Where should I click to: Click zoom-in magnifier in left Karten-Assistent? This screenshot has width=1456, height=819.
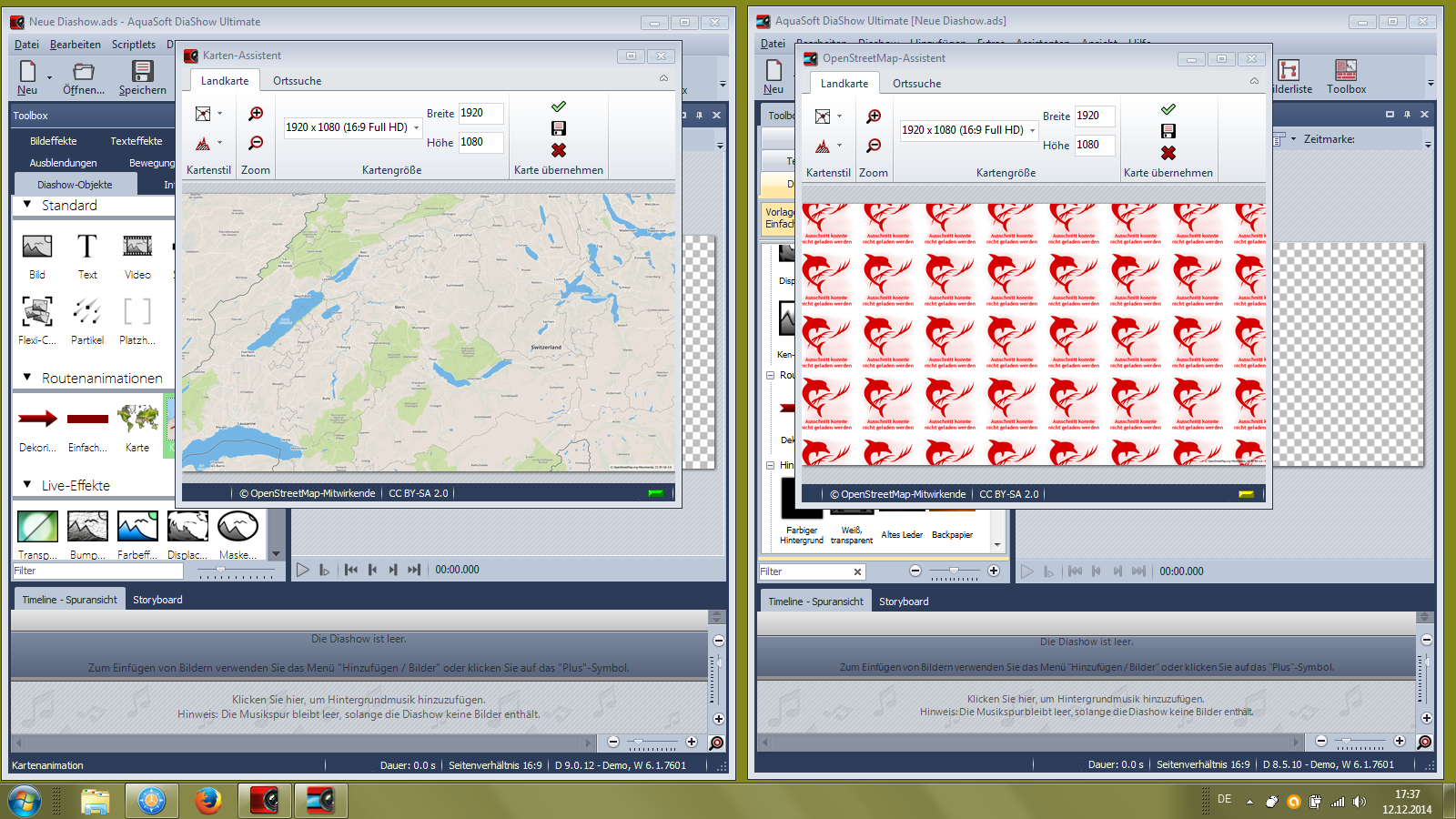[256, 114]
